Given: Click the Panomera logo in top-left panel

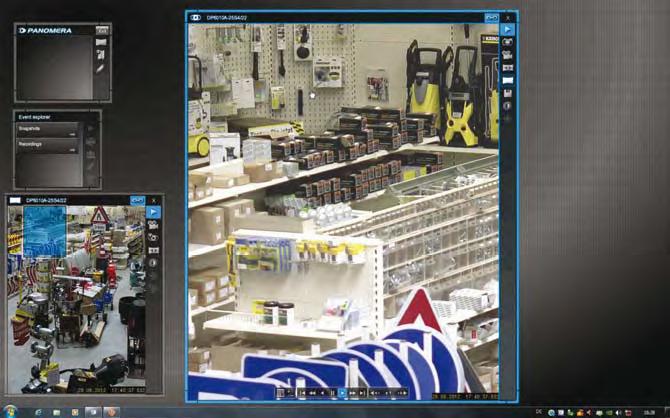Looking at the screenshot, I should pyautogui.click(x=45, y=30).
